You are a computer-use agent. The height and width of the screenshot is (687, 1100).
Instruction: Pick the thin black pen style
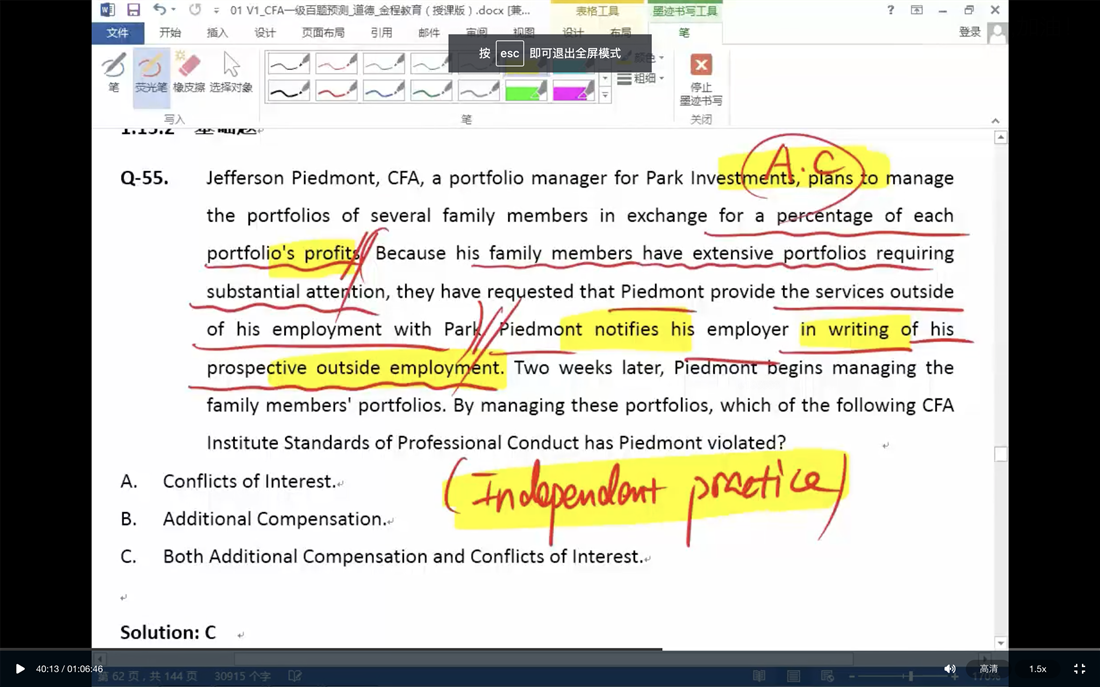tap(288, 64)
